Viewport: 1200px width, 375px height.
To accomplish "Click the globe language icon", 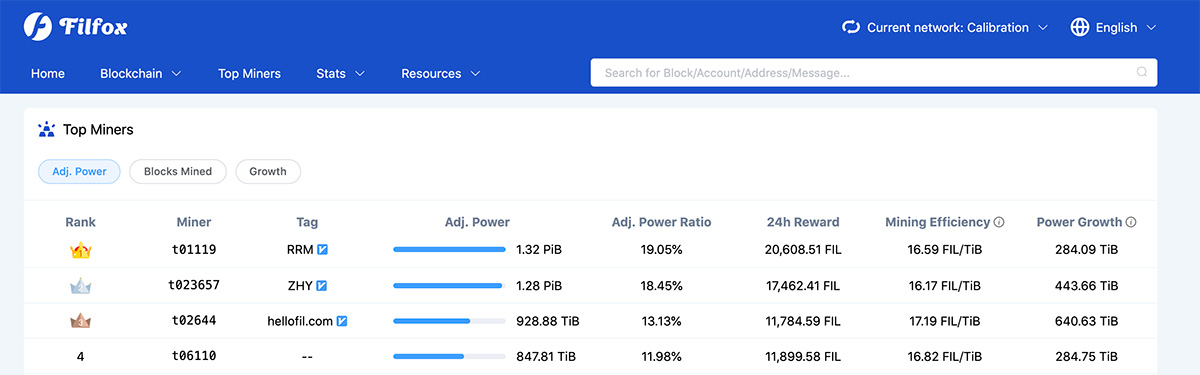I will (x=1080, y=27).
